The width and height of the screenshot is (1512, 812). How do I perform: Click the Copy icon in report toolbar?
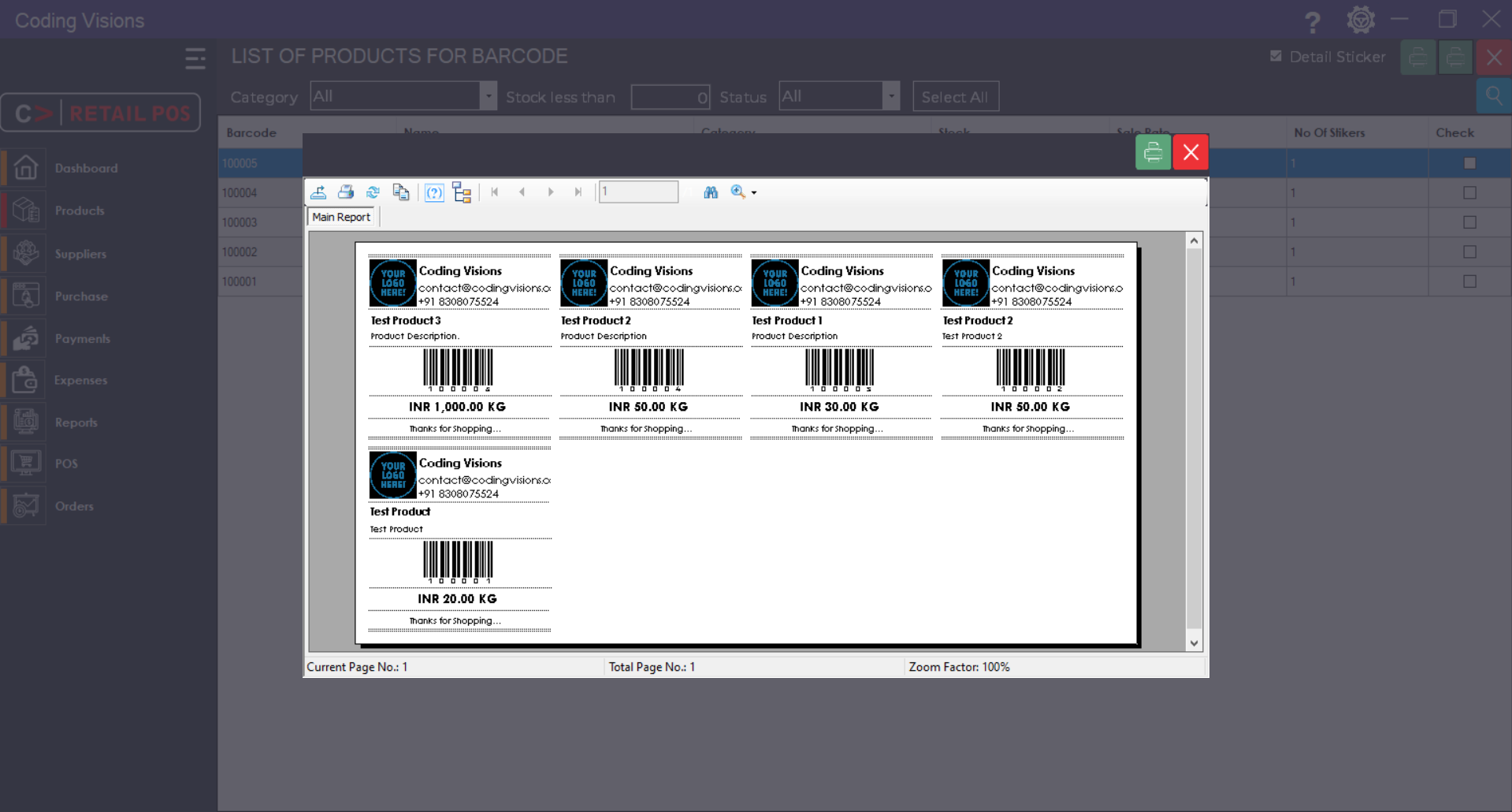[401, 192]
